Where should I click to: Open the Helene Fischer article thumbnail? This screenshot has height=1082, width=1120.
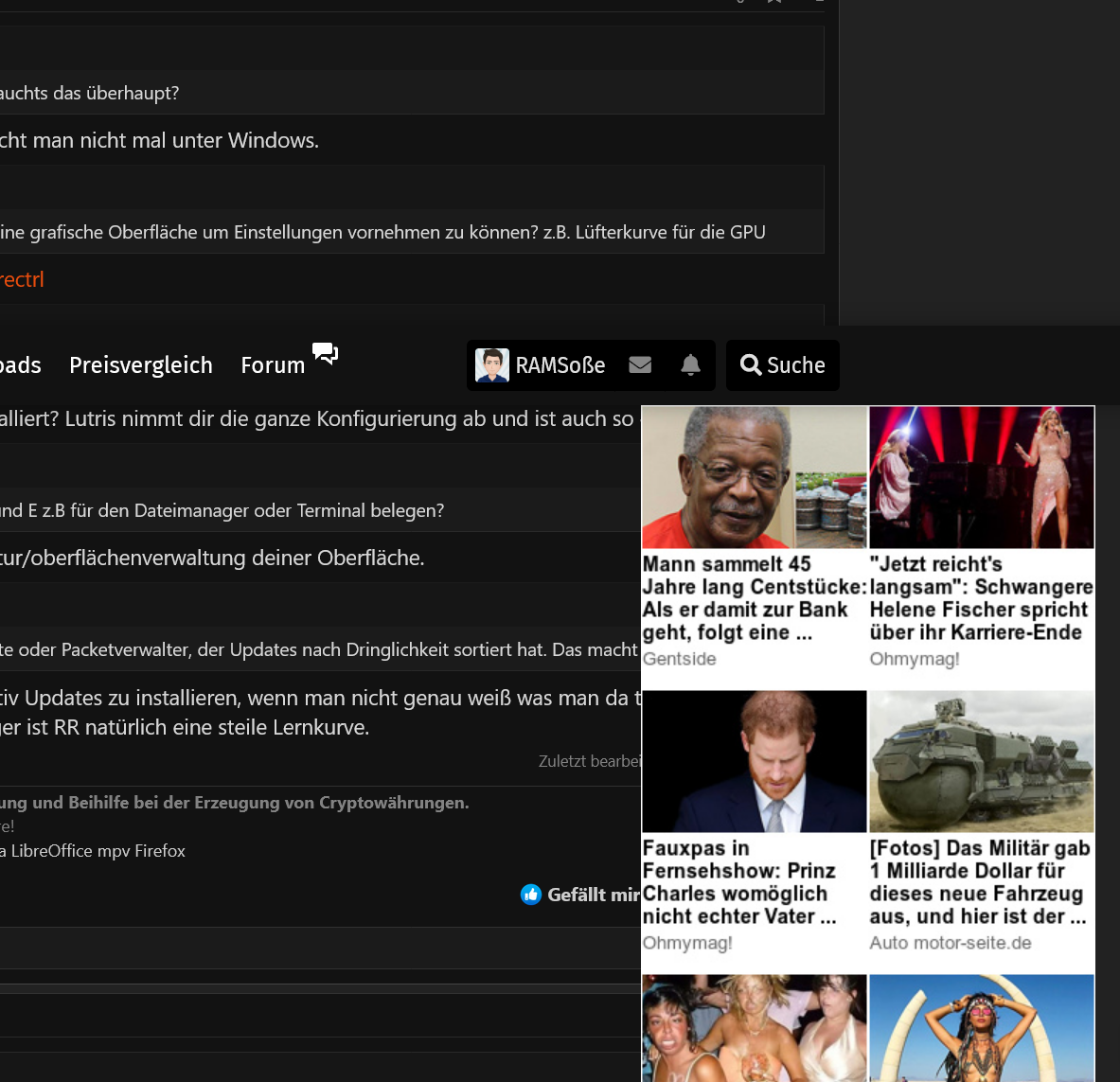pos(981,477)
